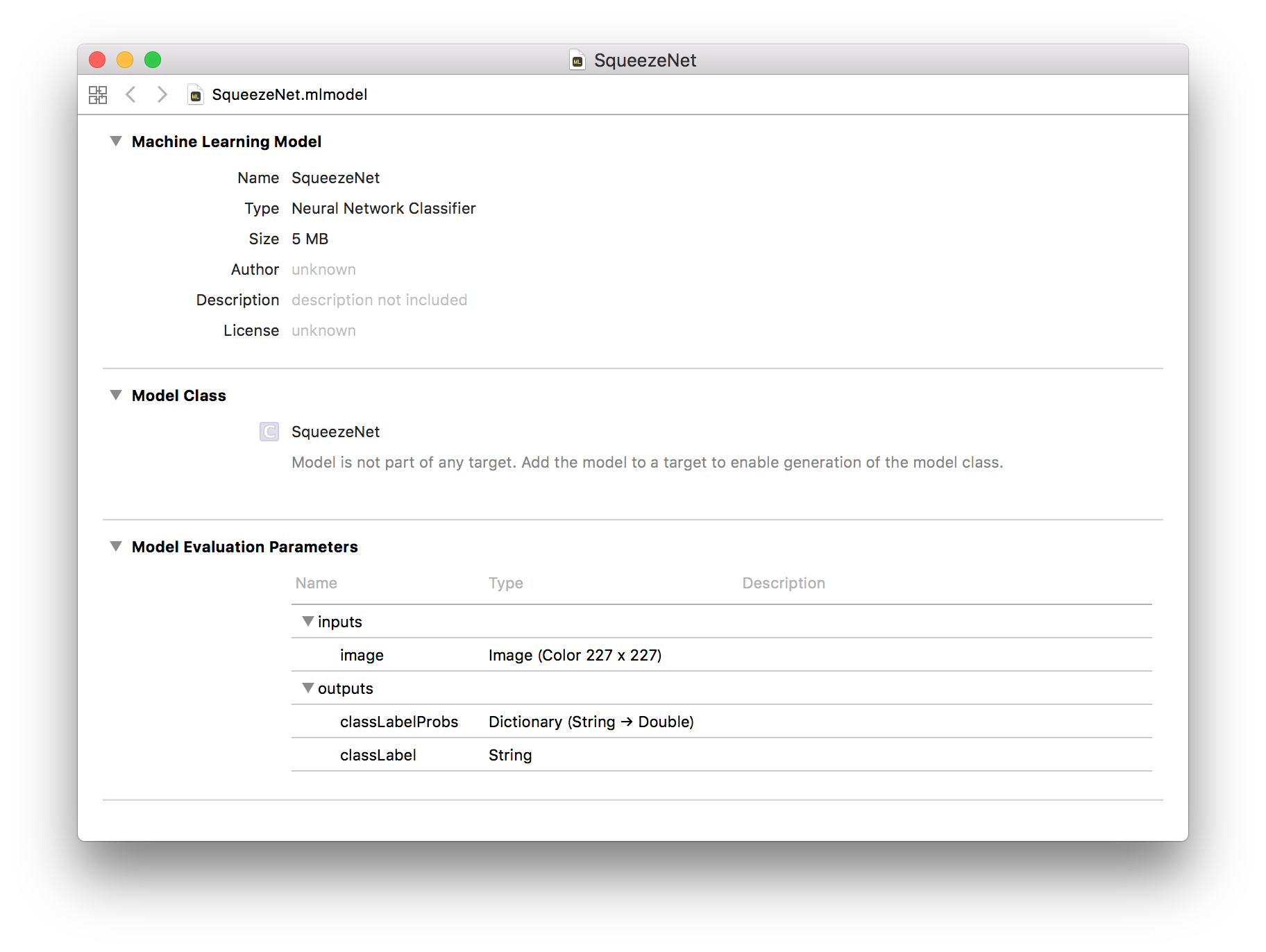Select the classLabelProbs output row
Viewport: 1266px width, 952px height.
click(x=722, y=722)
